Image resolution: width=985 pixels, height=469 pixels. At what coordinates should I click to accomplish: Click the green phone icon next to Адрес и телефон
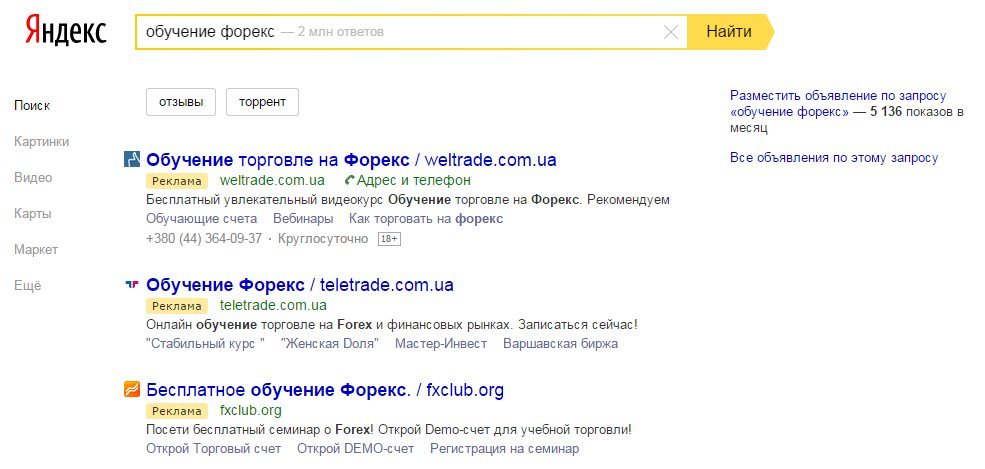click(350, 181)
